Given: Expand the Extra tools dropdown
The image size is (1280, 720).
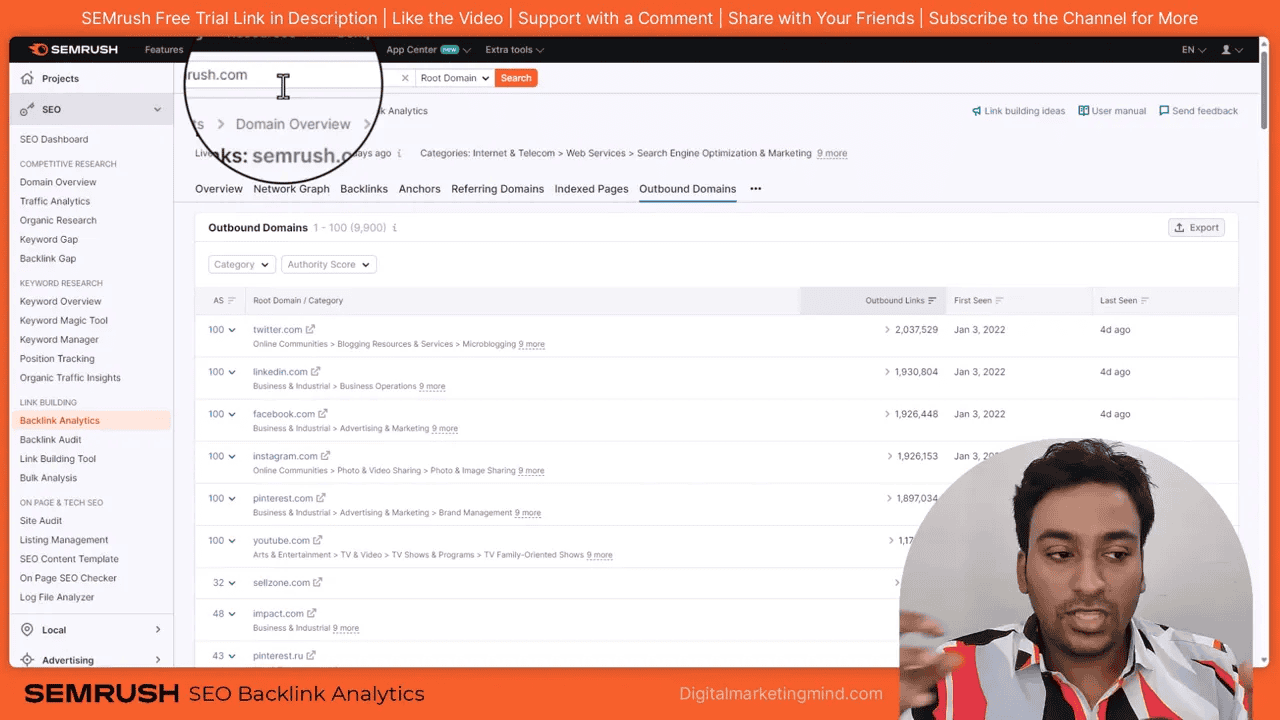Looking at the screenshot, I should pyautogui.click(x=513, y=49).
